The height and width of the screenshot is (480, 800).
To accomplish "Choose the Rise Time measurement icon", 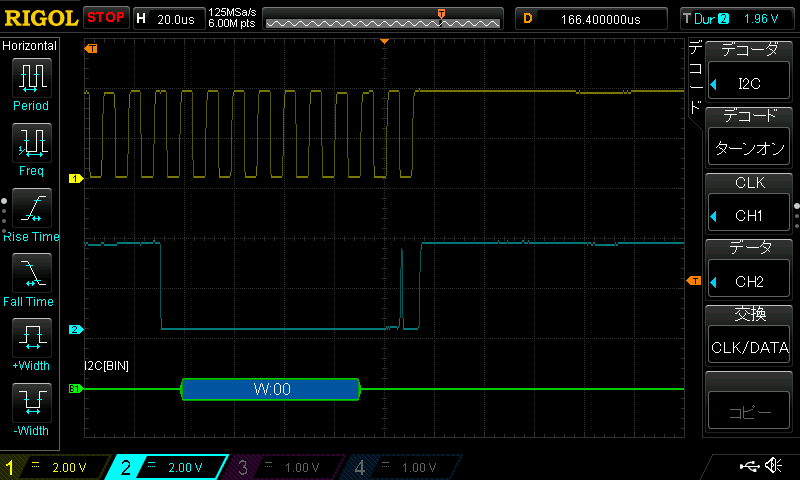I will tap(32, 208).
